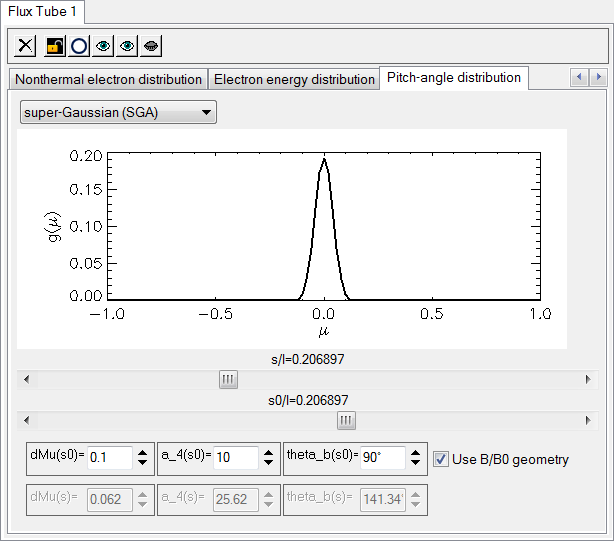Click the s/l slider right arrow
Screen dimensions: 614x541
(x=588, y=379)
